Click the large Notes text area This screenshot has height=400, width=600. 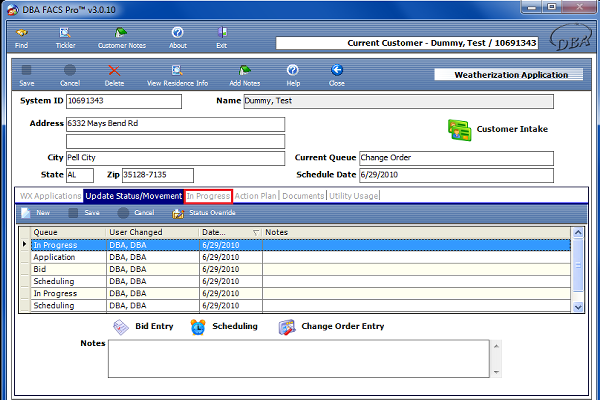pos(299,359)
